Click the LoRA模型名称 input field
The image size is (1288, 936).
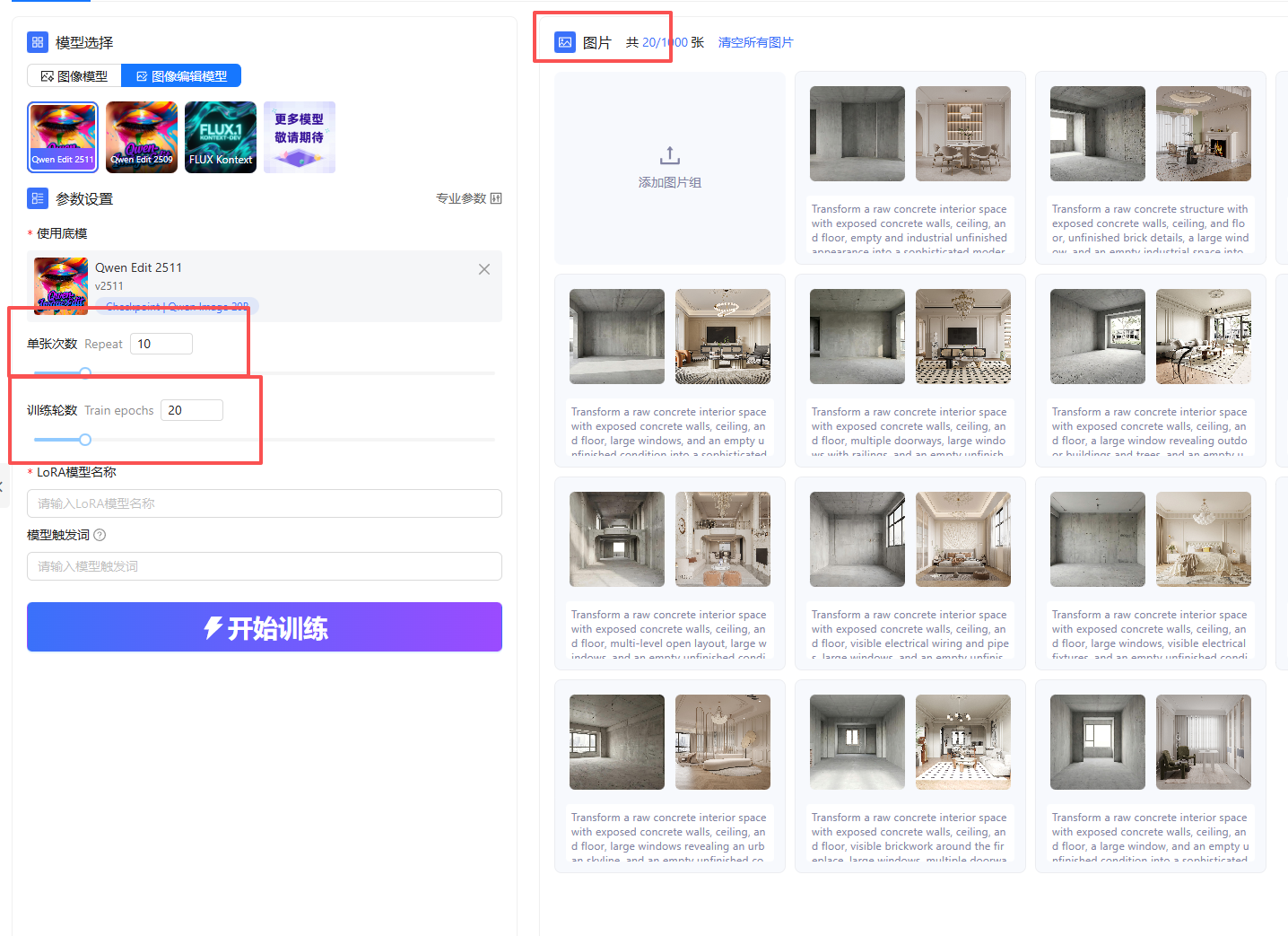[x=265, y=503]
